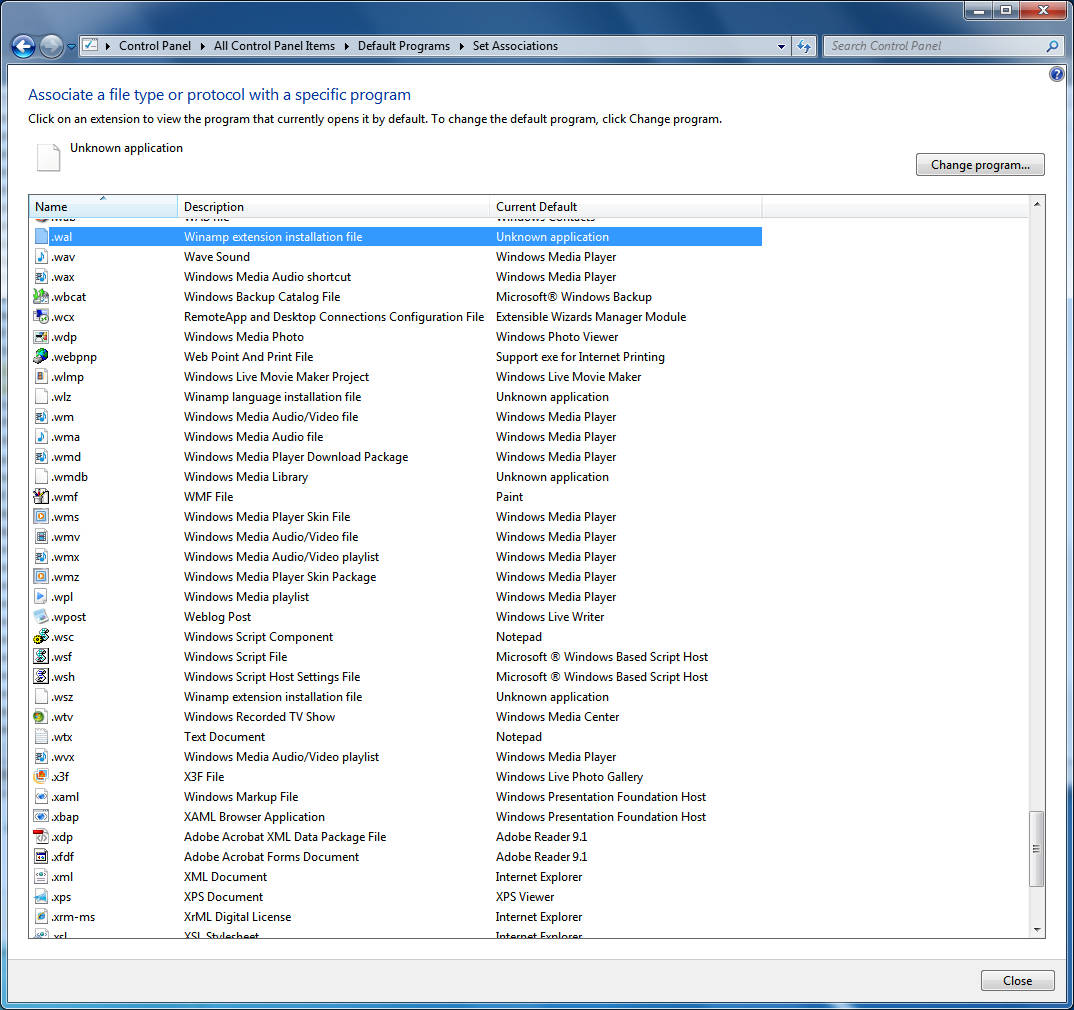Click 'XPS Viewer' default program cell
The height and width of the screenshot is (1010, 1074).
click(x=525, y=897)
